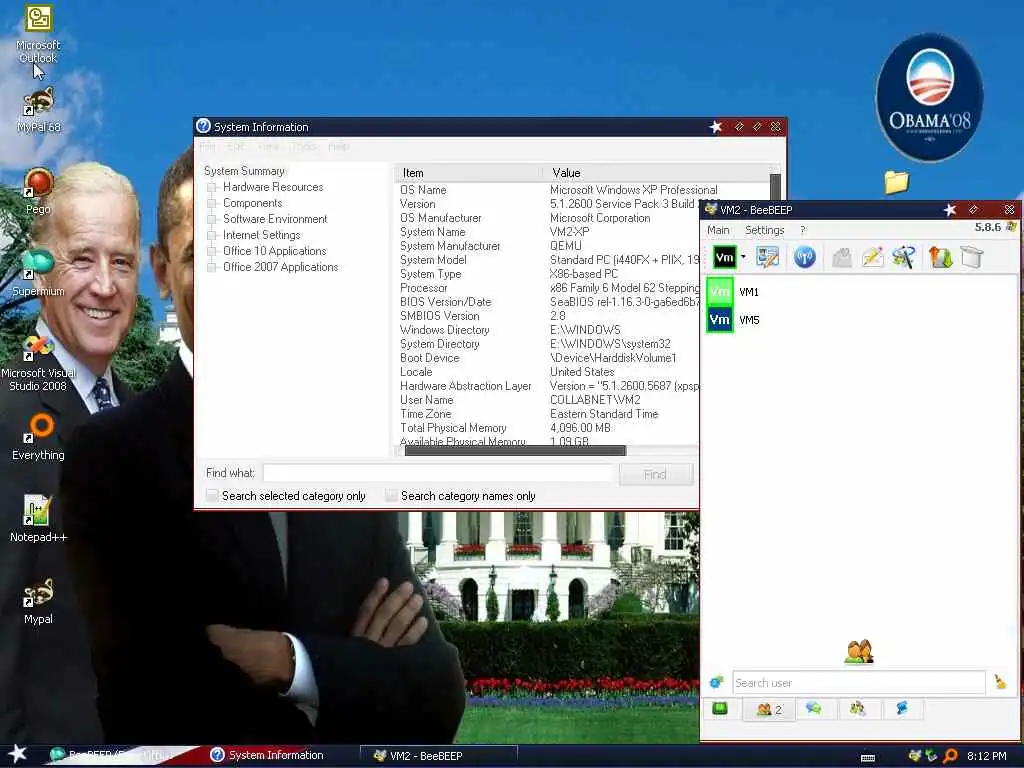This screenshot has width=1024, height=768.
Task: Click the BeeBEEP 5.8.6 version label icon
Action: point(1011,227)
